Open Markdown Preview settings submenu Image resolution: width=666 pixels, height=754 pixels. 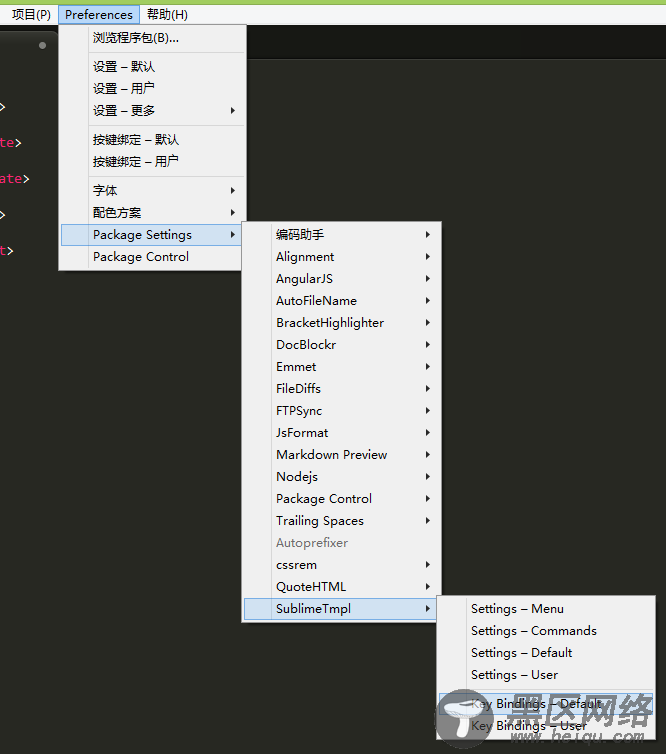(341, 455)
